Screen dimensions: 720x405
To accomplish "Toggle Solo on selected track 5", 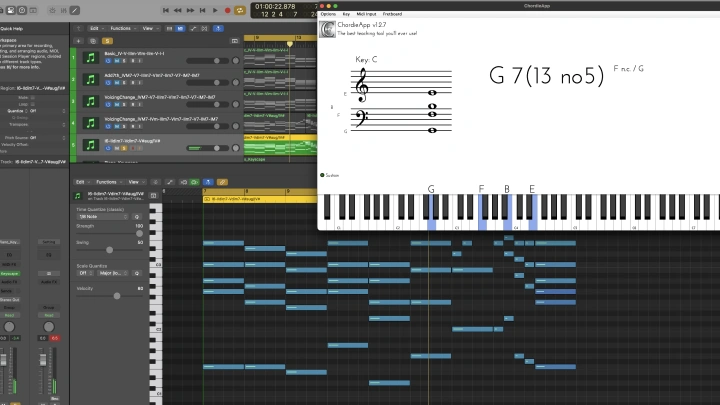I will coord(124,148).
